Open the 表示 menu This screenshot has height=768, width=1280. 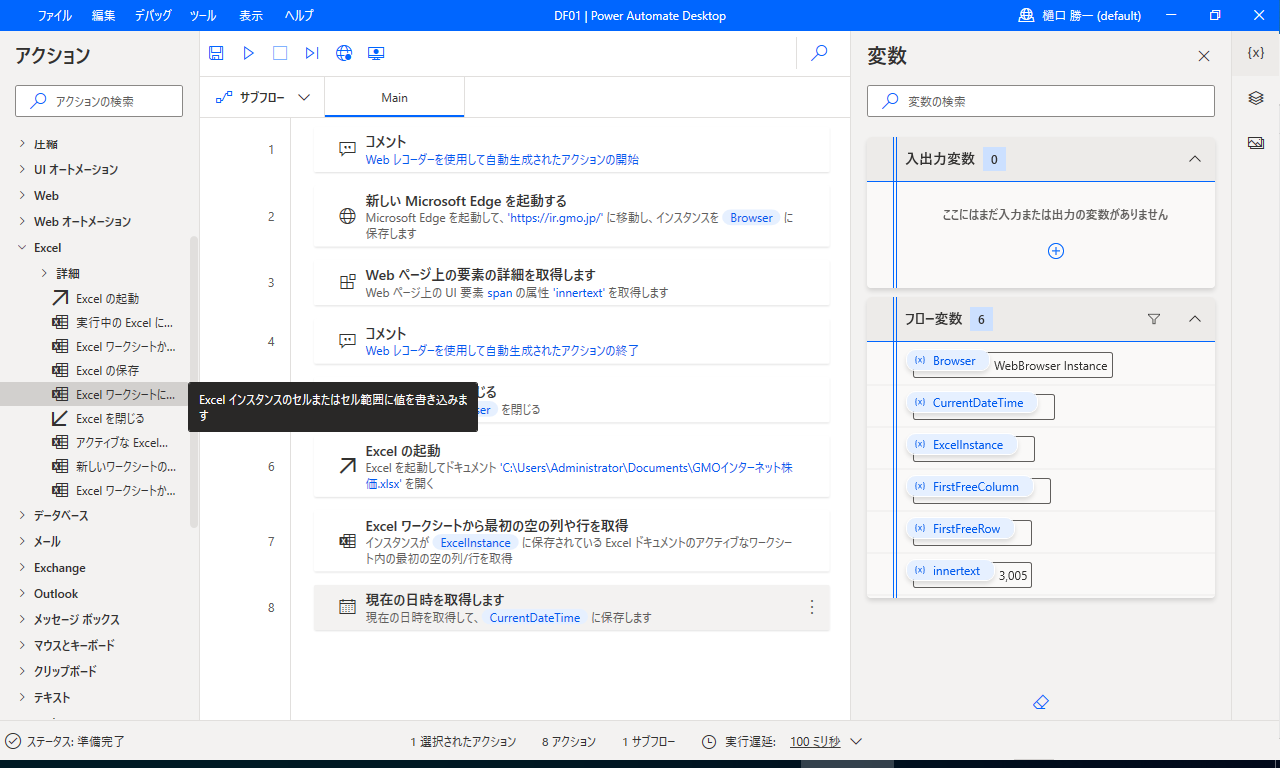point(251,16)
